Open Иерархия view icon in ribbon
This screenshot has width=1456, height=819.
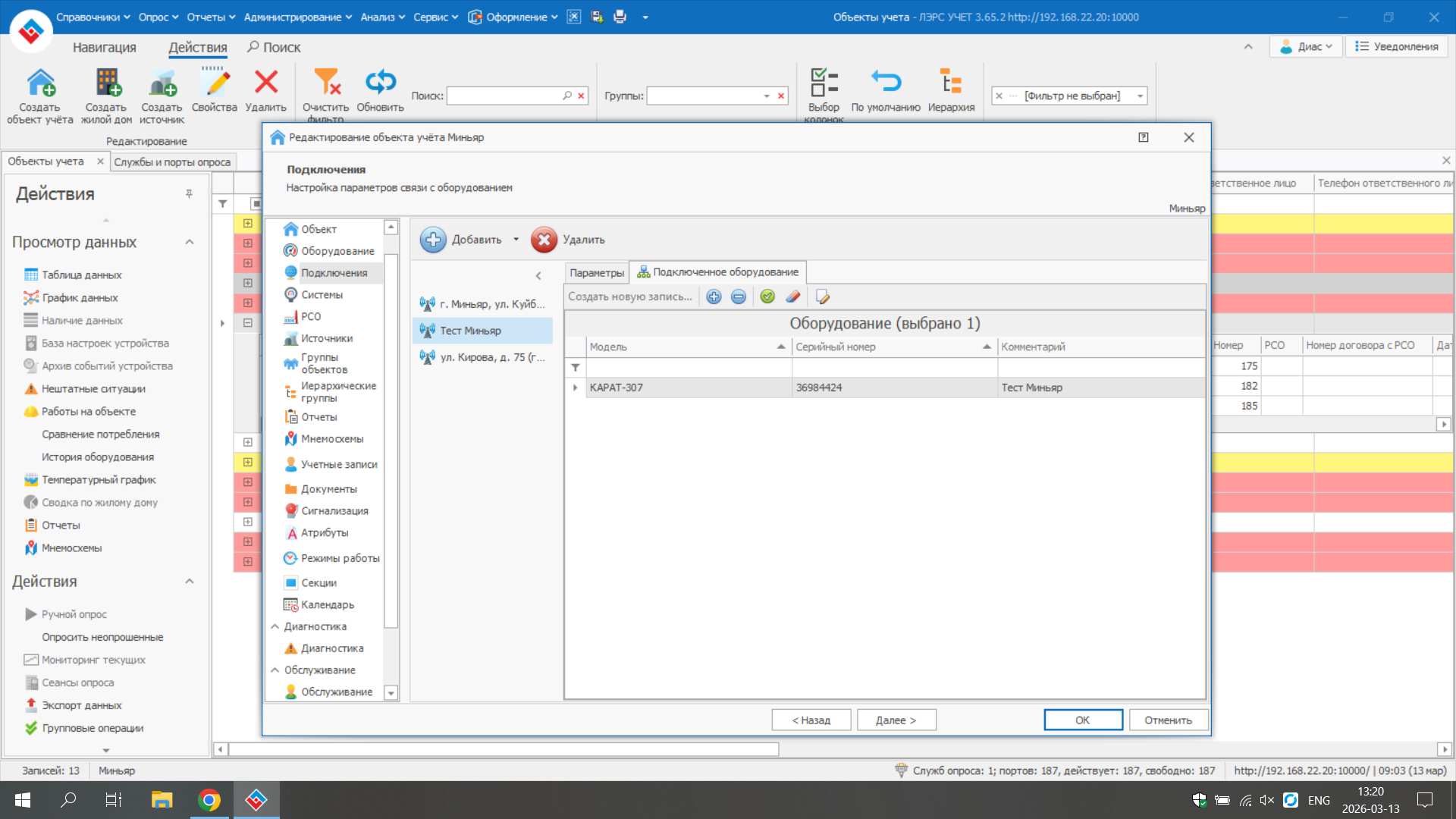(x=951, y=82)
